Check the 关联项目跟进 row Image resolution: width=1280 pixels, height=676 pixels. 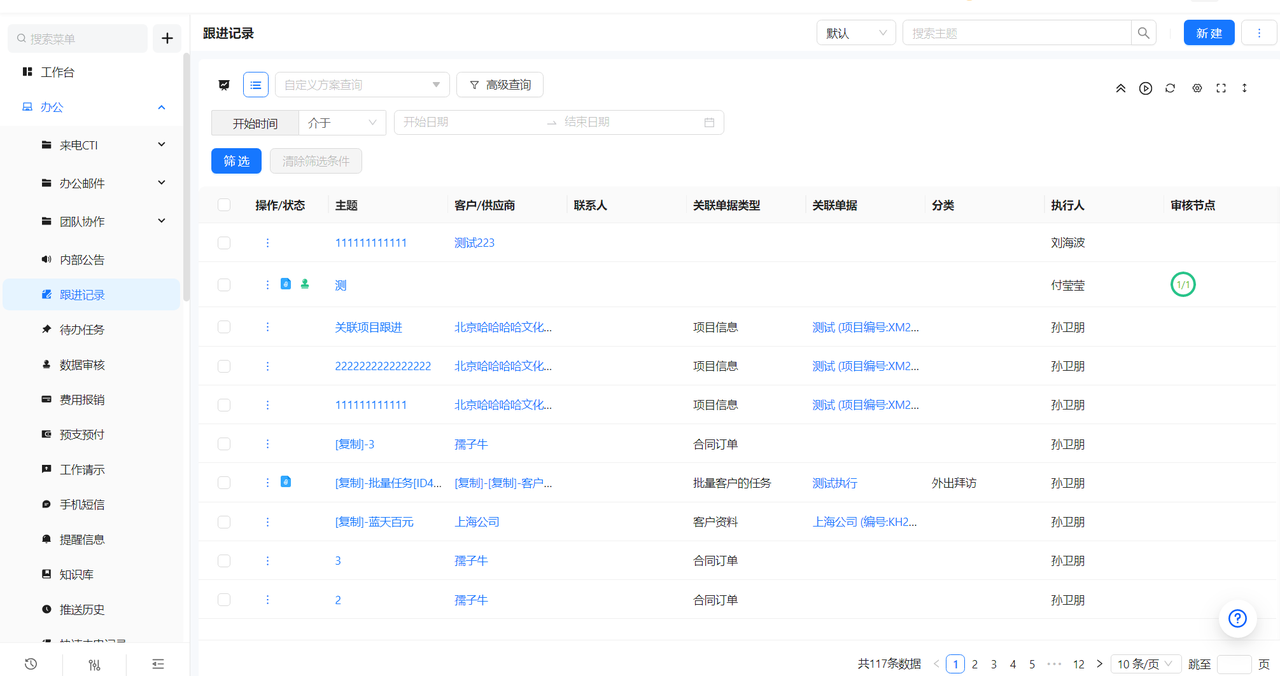coord(224,327)
